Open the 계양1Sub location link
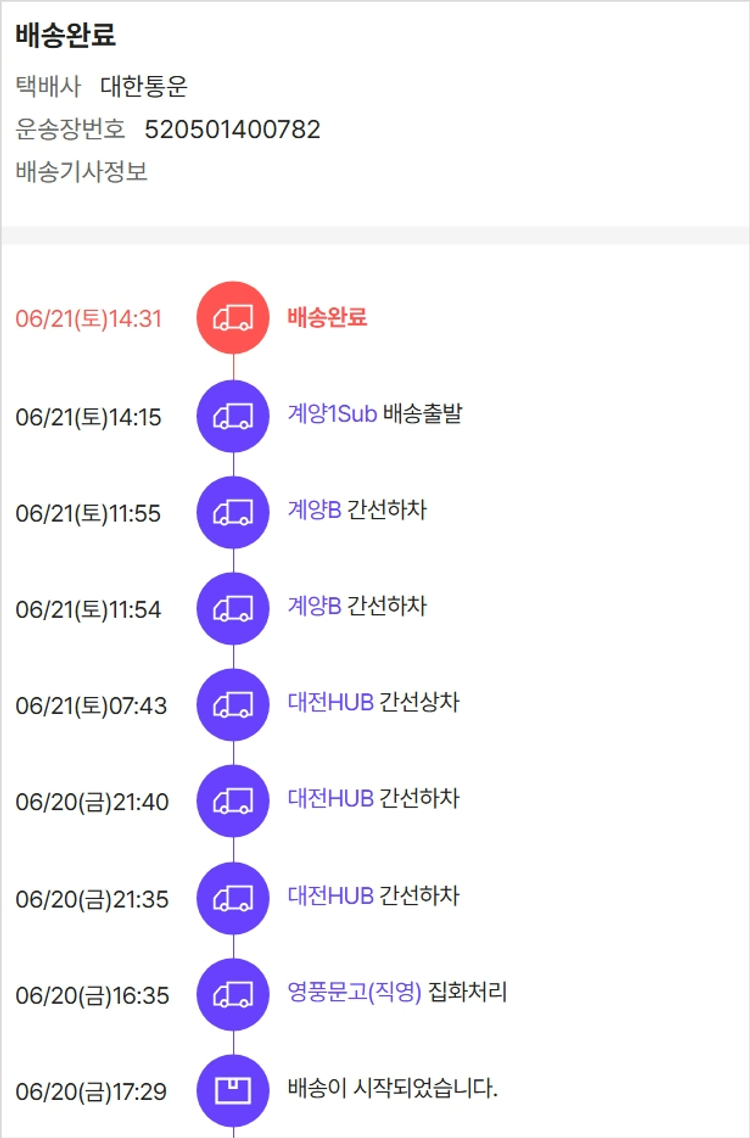 [x=332, y=414]
